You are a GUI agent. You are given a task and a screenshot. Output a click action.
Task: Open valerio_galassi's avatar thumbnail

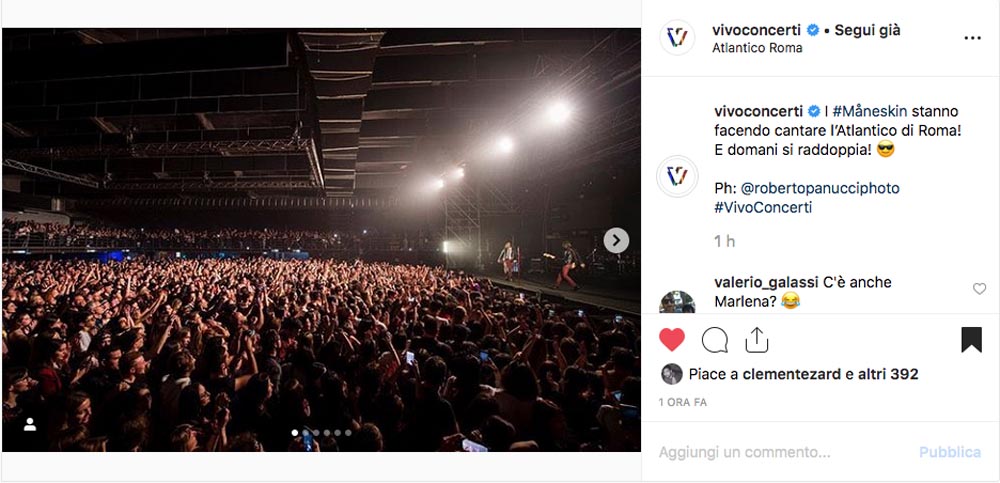coord(677,302)
